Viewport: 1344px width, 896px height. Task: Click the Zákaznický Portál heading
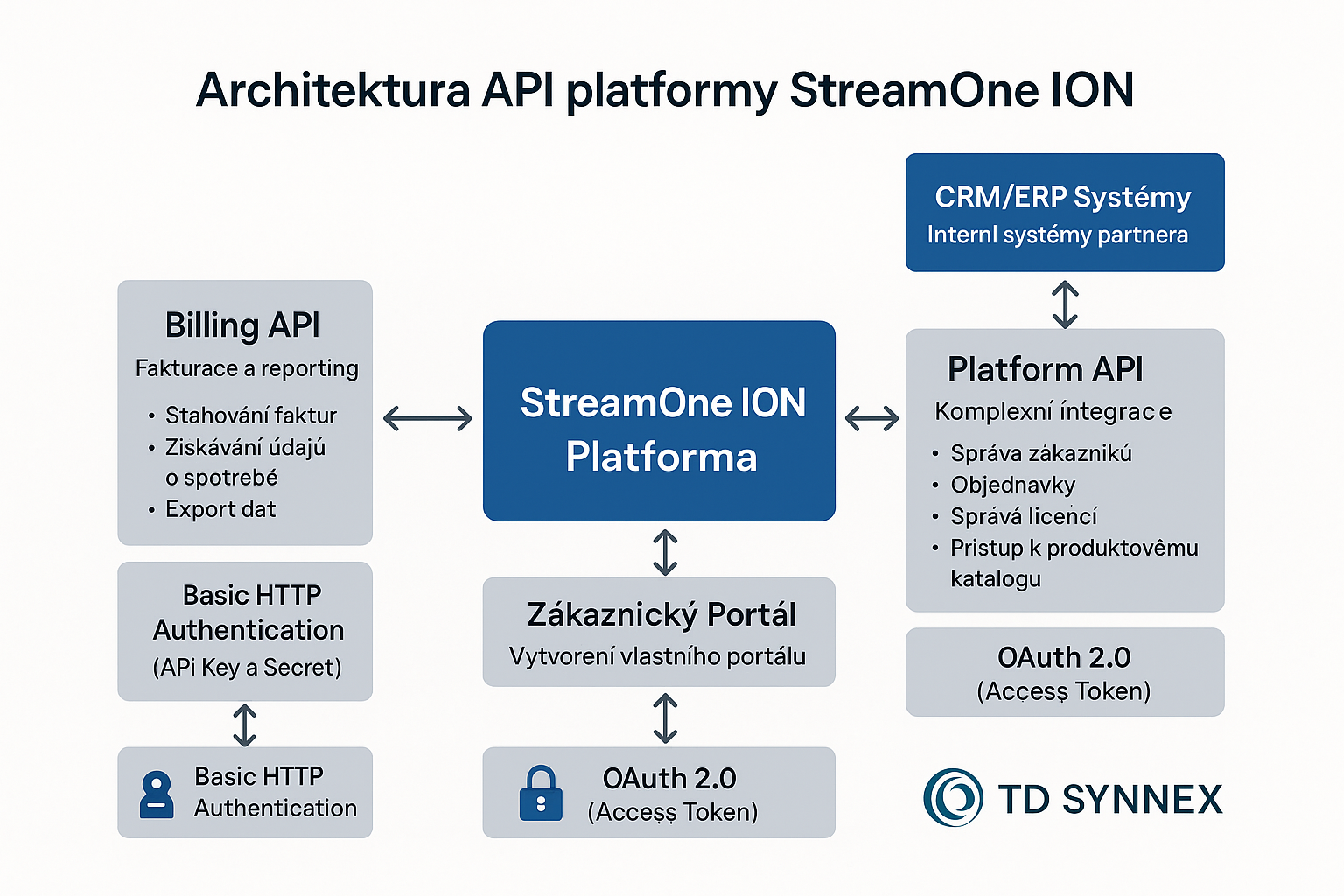click(661, 615)
